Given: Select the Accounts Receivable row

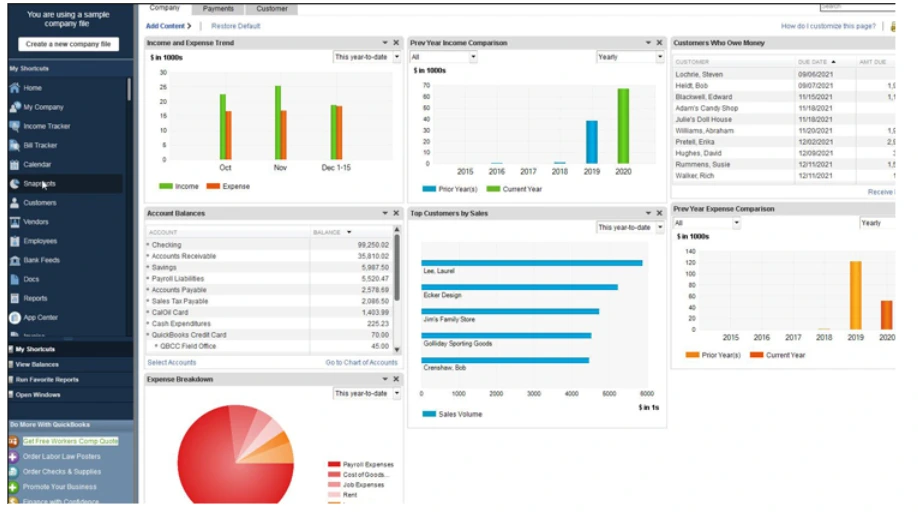Looking at the screenshot, I should tap(269, 256).
